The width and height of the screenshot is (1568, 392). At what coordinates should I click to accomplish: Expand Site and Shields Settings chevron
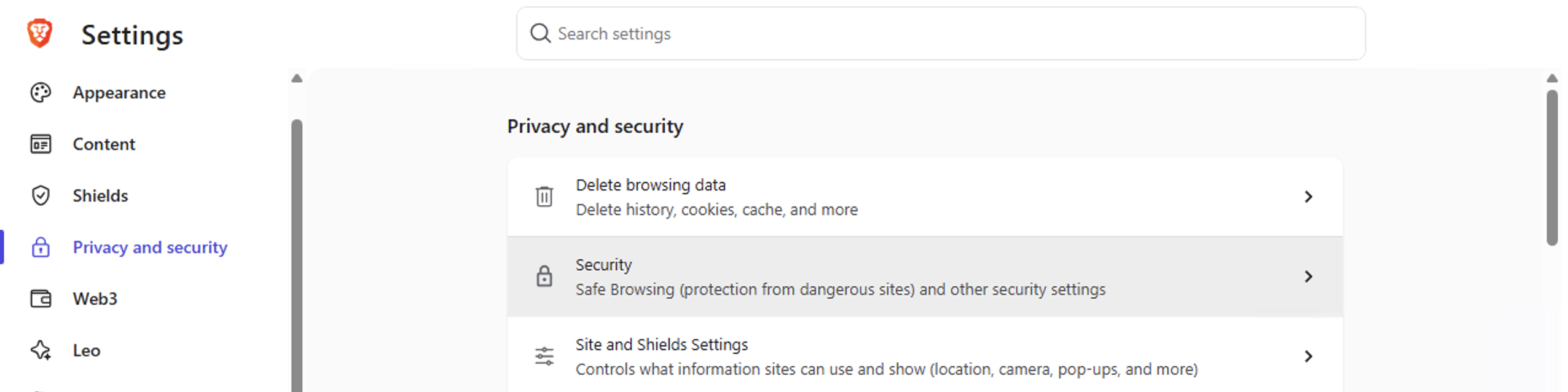tap(1308, 356)
